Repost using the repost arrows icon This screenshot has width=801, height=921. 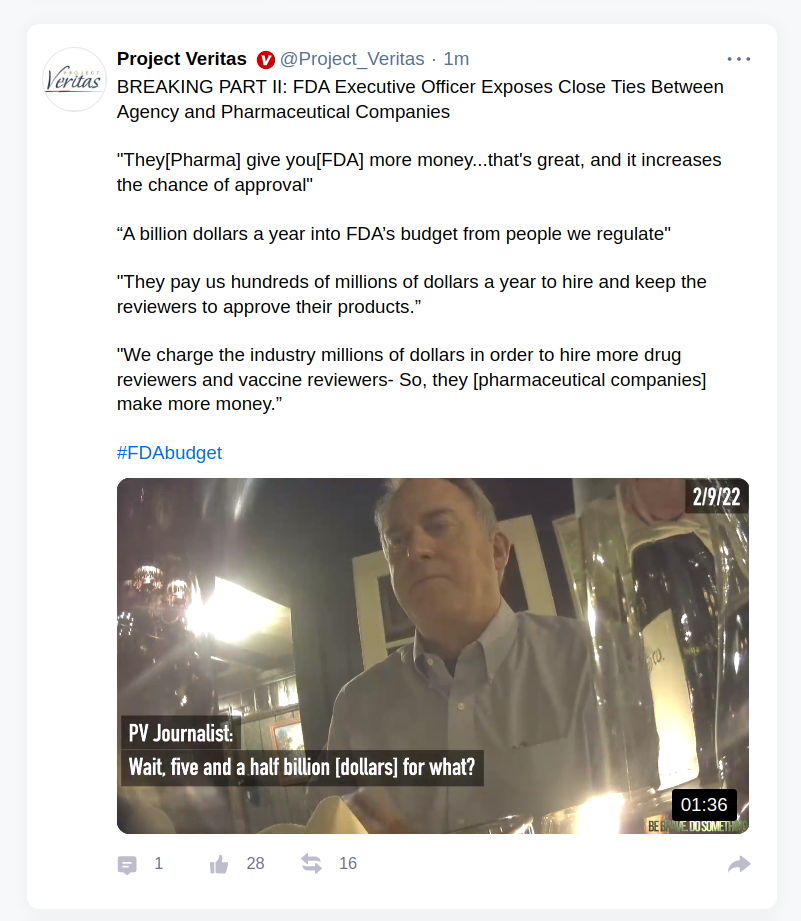click(311, 863)
